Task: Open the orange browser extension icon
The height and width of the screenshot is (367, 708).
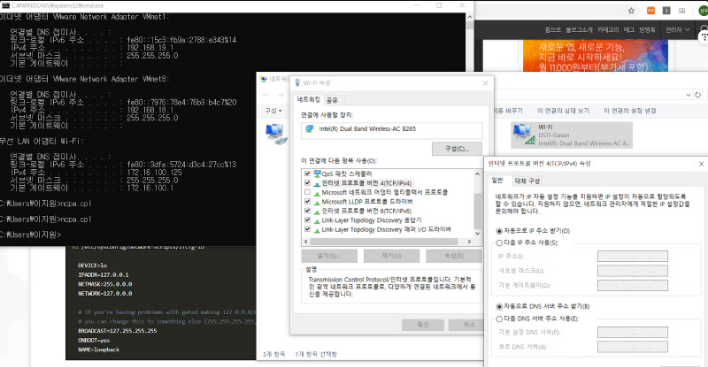Action: coord(651,10)
